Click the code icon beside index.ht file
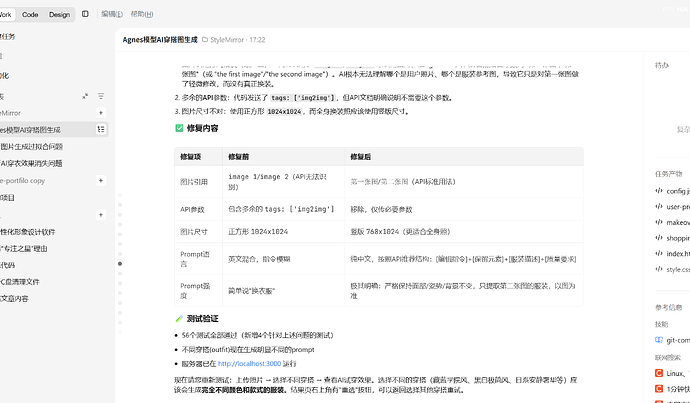This screenshot has height=403, width=690. pos(659,253)
